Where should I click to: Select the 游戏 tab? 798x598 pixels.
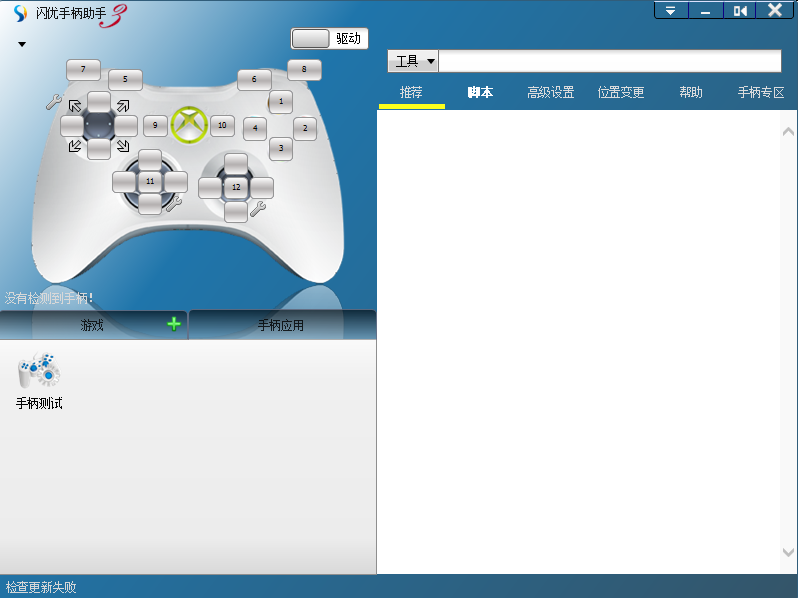(x=92, y=325)
